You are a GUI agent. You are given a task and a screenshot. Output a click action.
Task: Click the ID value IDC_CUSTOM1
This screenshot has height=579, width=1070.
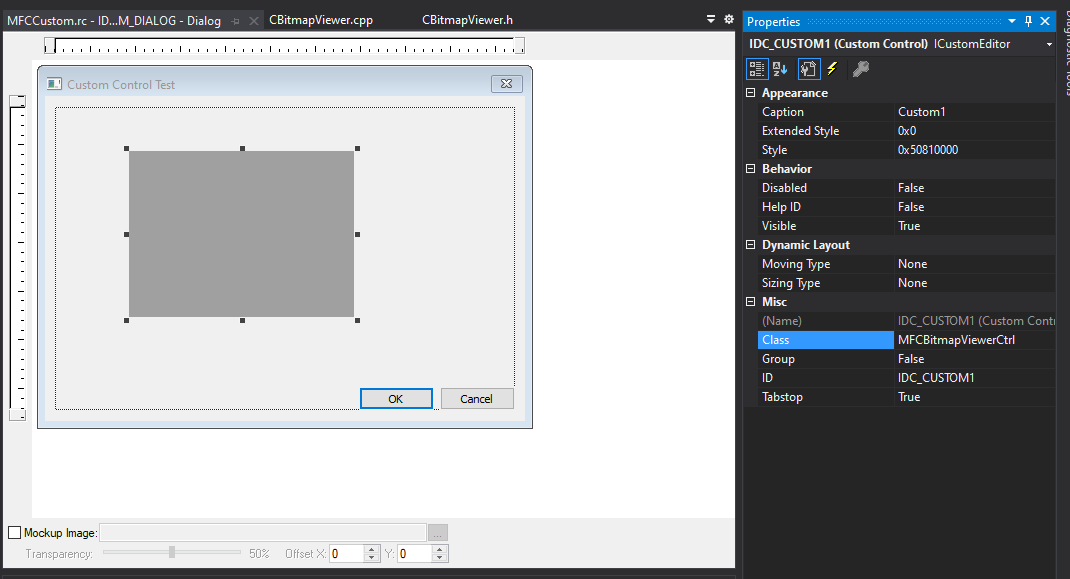(974, 378)
